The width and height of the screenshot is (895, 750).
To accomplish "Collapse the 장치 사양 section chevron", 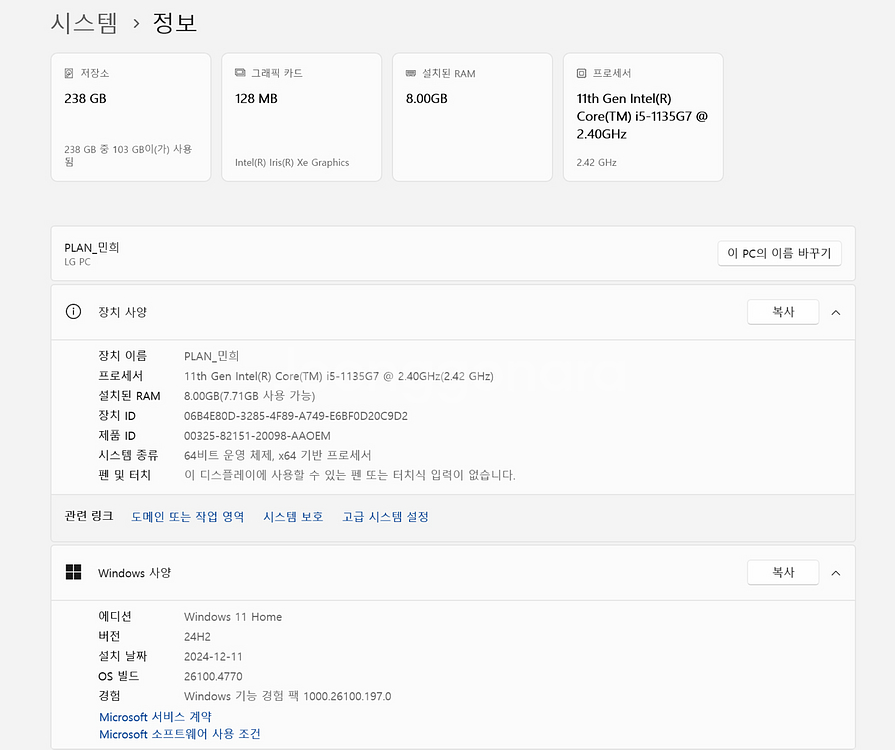I will (836, 312).
